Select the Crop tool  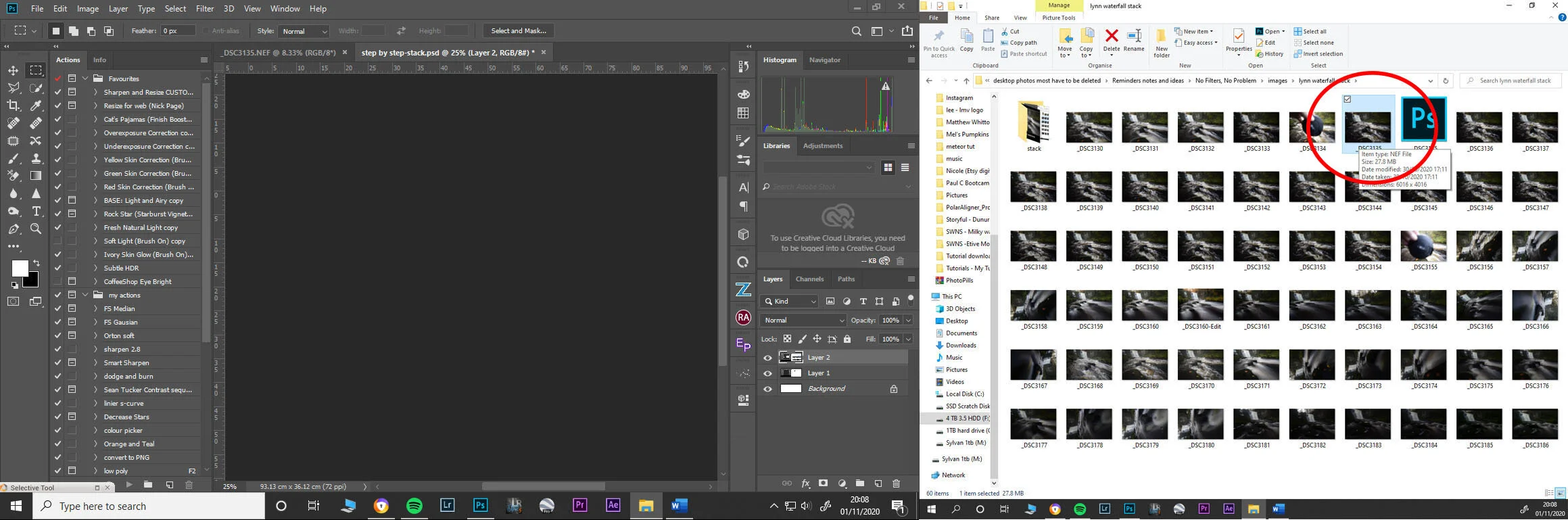(14, 105)
